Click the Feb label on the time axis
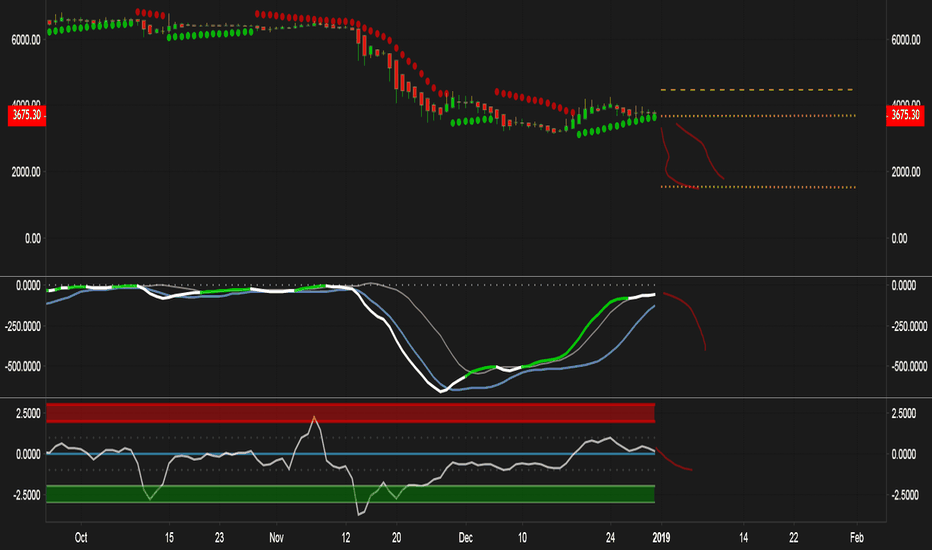The height and width of the screenshot is (550, 932). [x=857, y=538]
